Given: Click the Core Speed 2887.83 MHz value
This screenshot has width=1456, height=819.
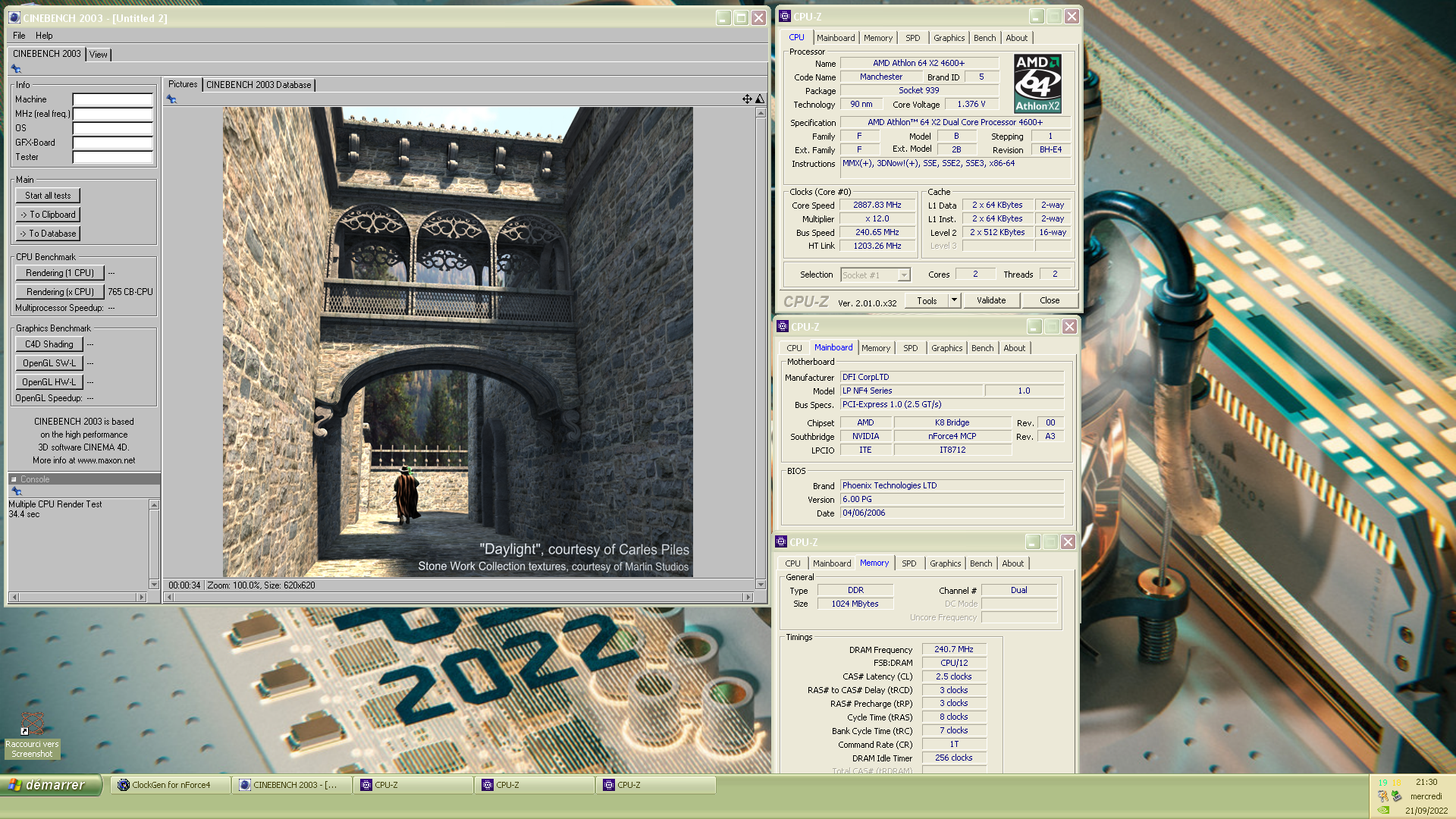Looking at the screenshot, I should pos(877,206).
